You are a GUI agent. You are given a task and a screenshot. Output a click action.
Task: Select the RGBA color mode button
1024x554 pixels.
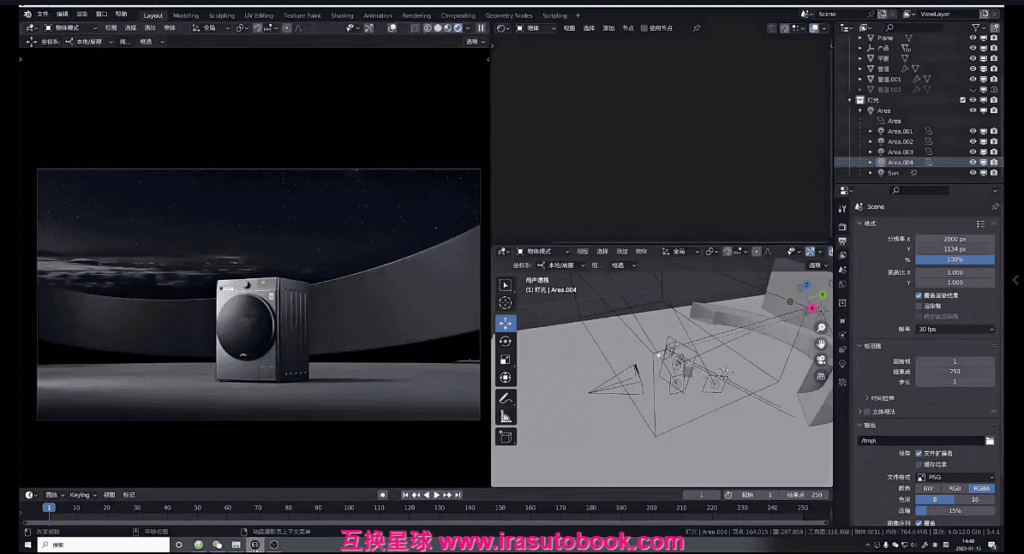(x=980, y=488)
